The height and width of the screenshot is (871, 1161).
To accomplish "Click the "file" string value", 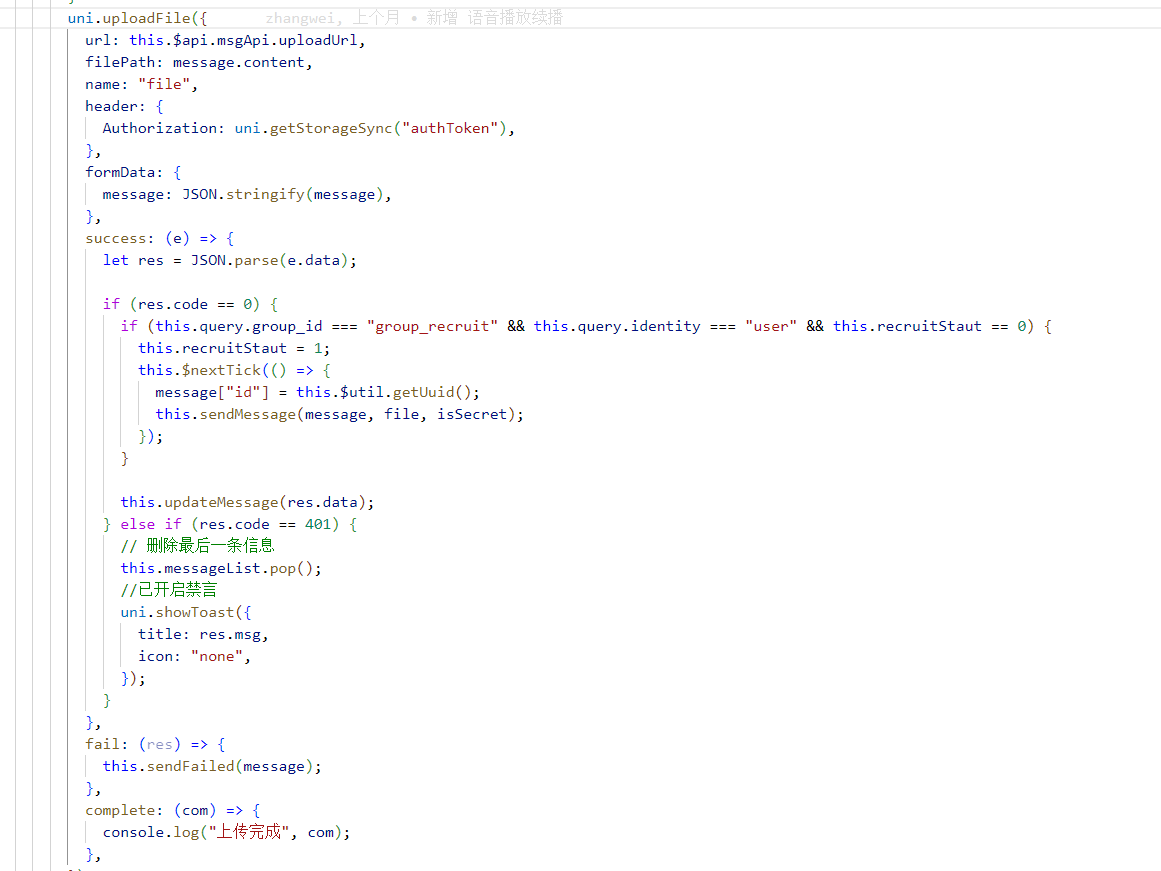I will [x=167, y=84].
